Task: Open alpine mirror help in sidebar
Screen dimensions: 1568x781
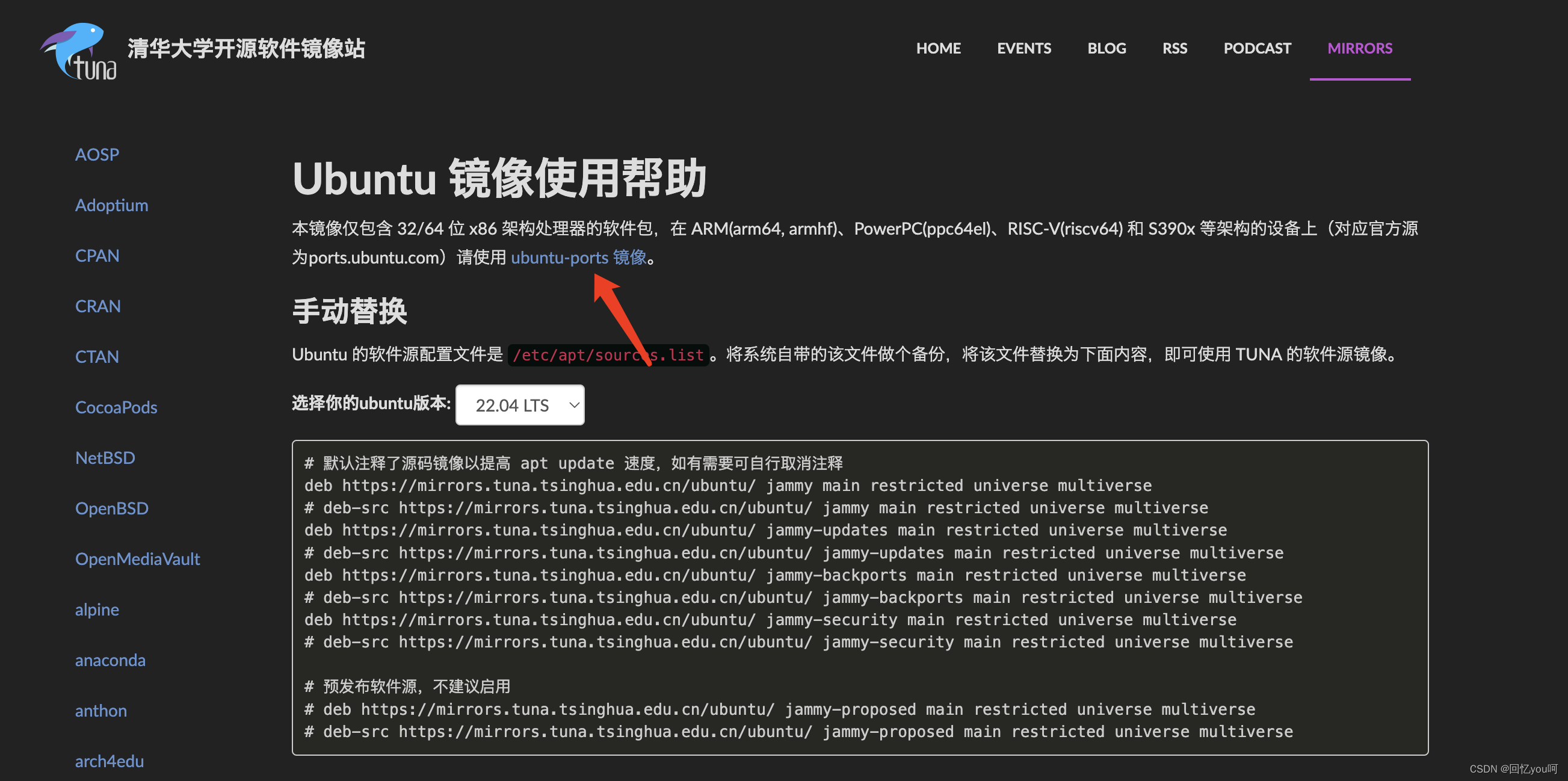Action: tap(97, 610)
